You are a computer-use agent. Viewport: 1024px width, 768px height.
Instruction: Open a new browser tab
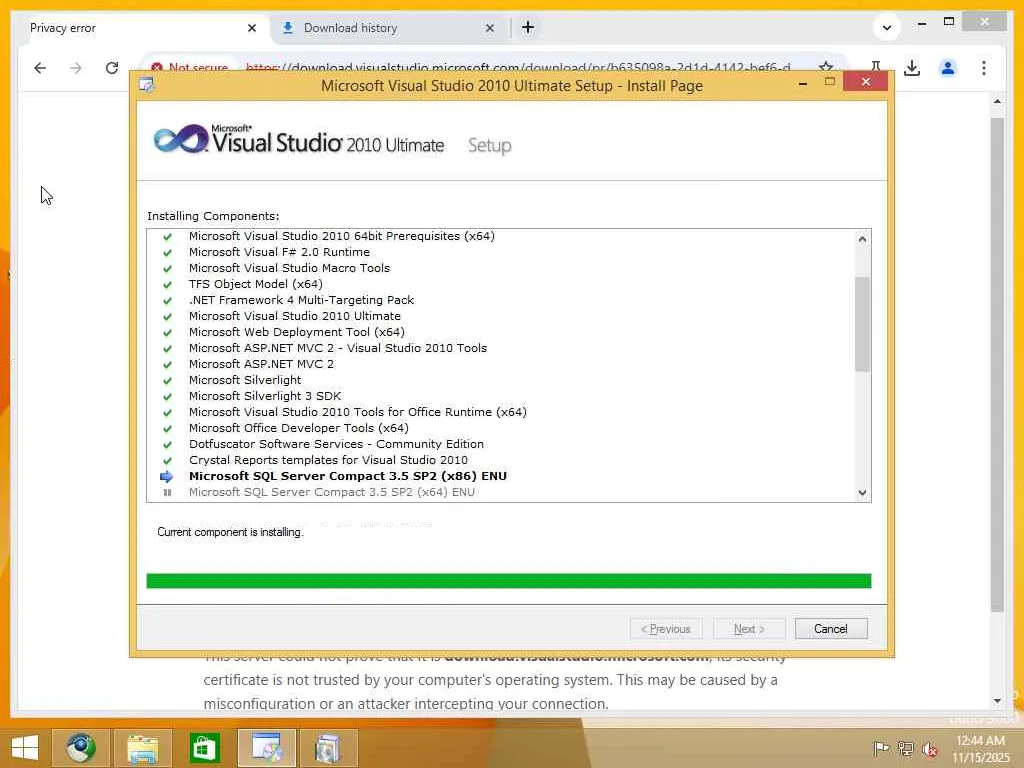click(528, 27)
